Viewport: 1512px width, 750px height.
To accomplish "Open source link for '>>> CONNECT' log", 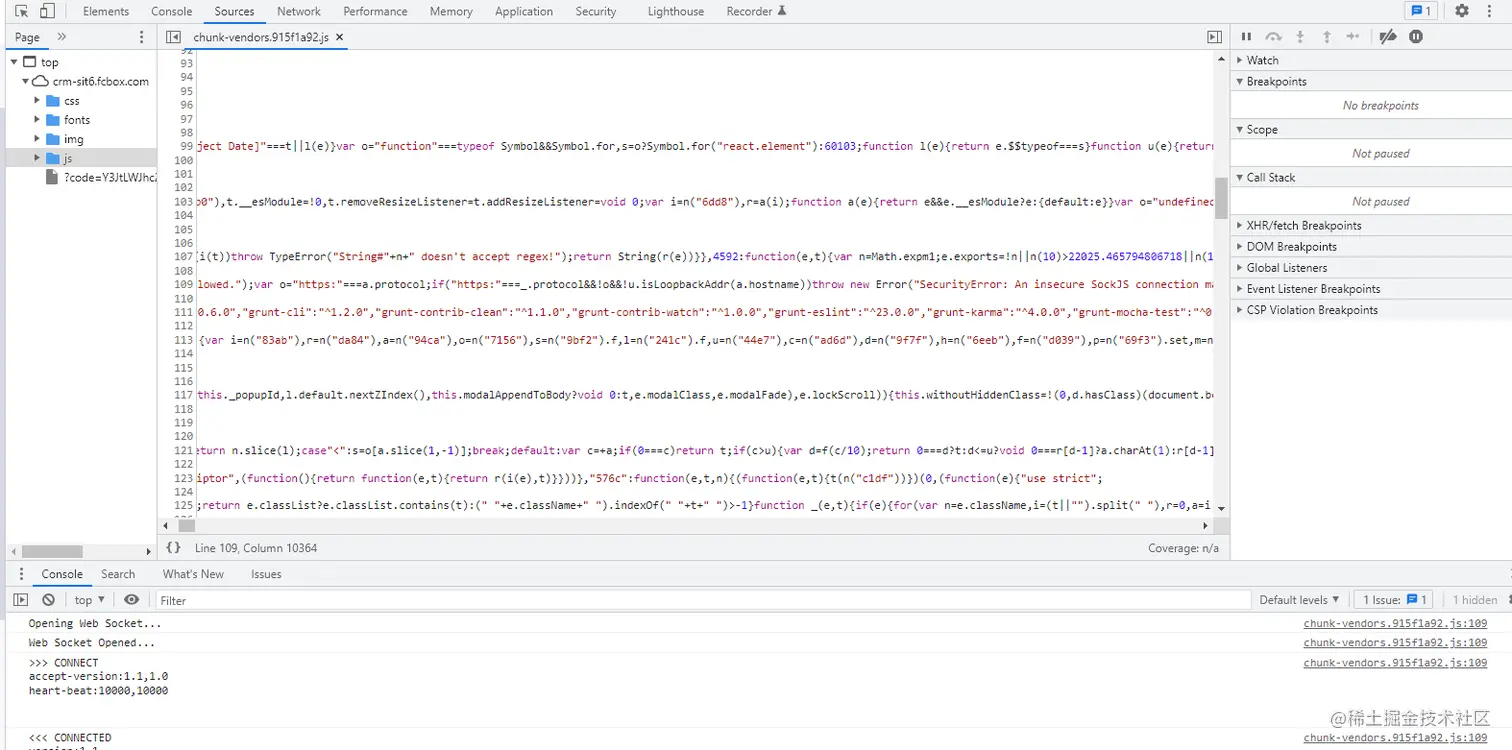I will [1395, 663].
